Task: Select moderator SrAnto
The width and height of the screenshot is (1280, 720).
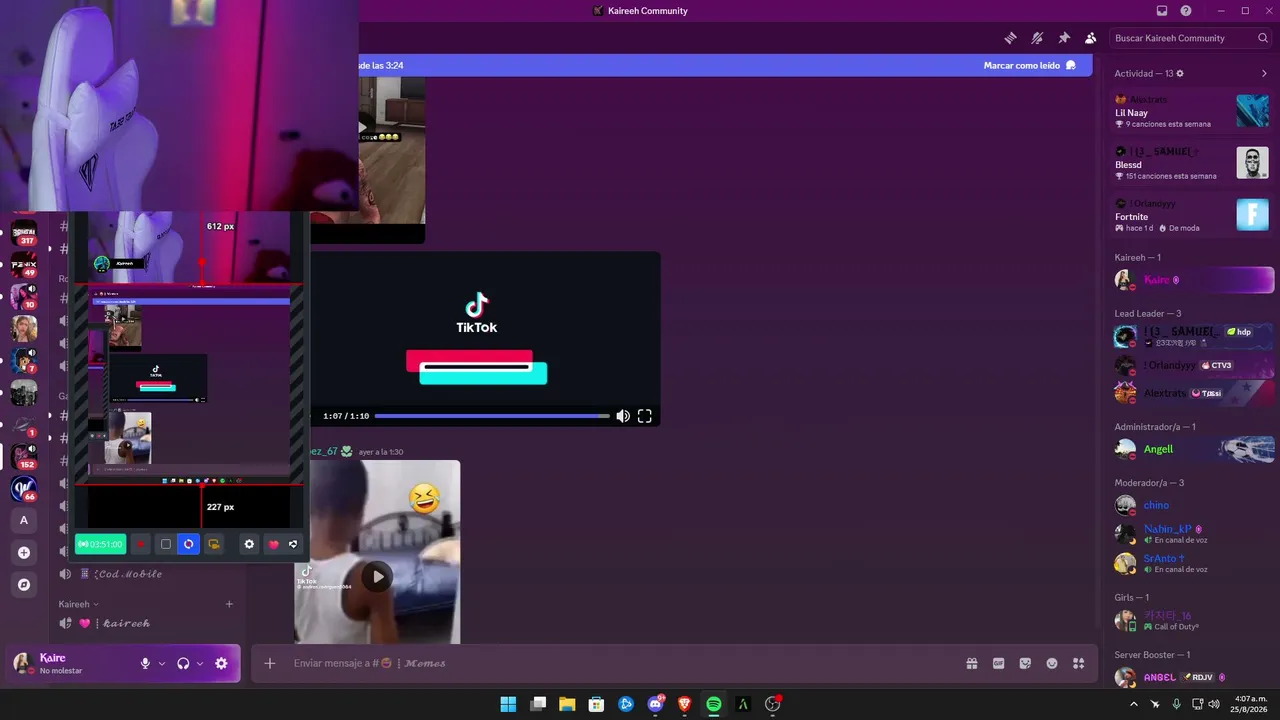Action: pyautogui.click(x=1192, y=563)
